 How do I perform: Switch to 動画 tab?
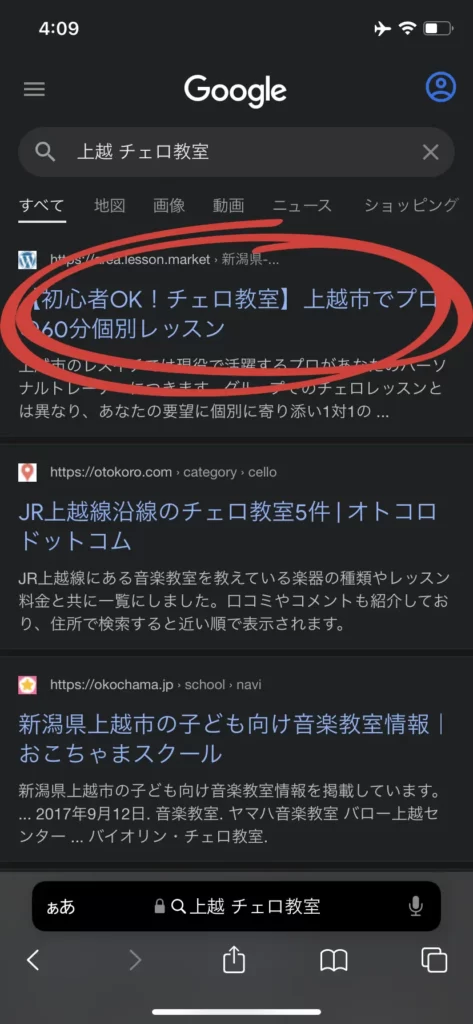(229, 205)
